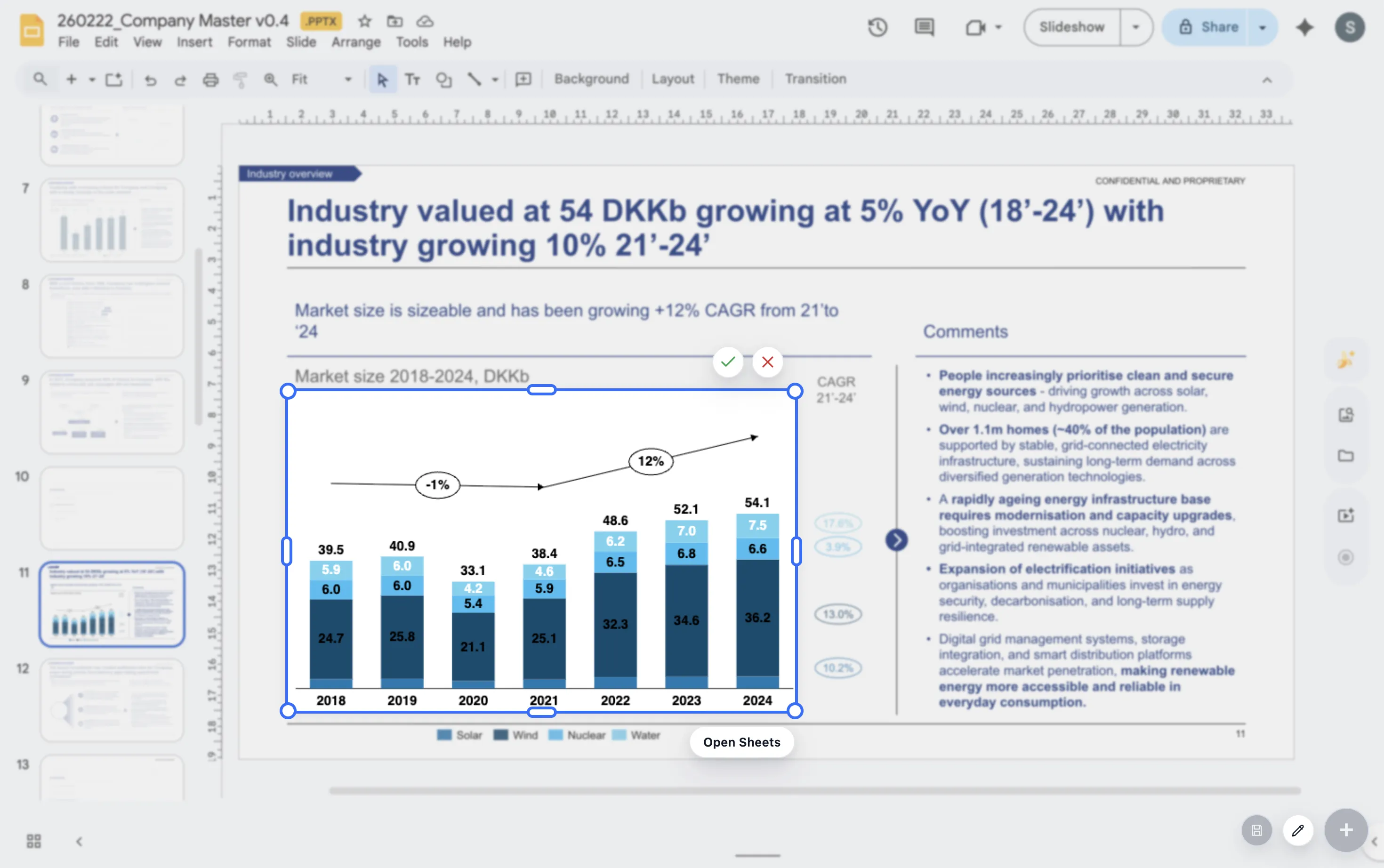1384x868 pixels.
Task: Click the Open Sheets button
Action: [741, 742]
